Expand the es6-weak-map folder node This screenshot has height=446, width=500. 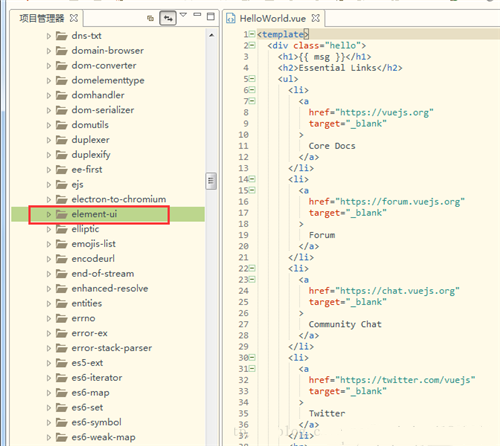(x=49, y=437)
